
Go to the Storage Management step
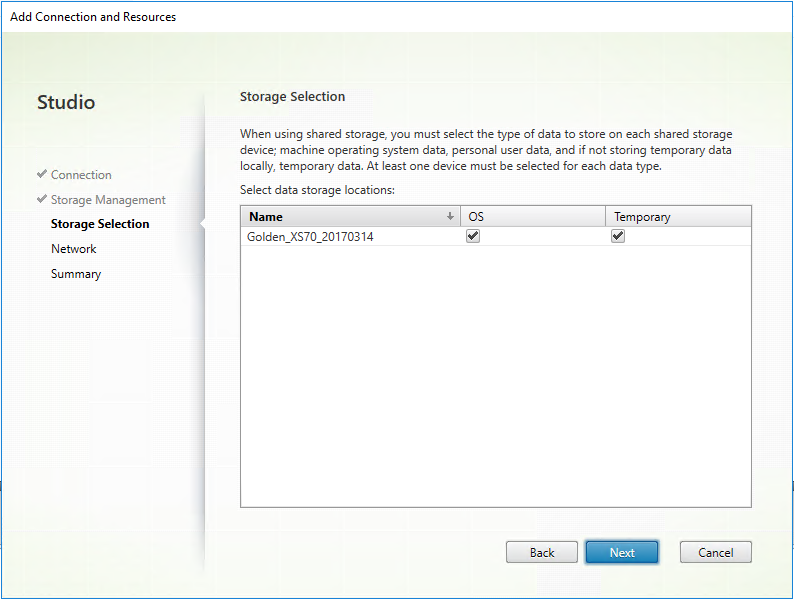click(108, 200)
